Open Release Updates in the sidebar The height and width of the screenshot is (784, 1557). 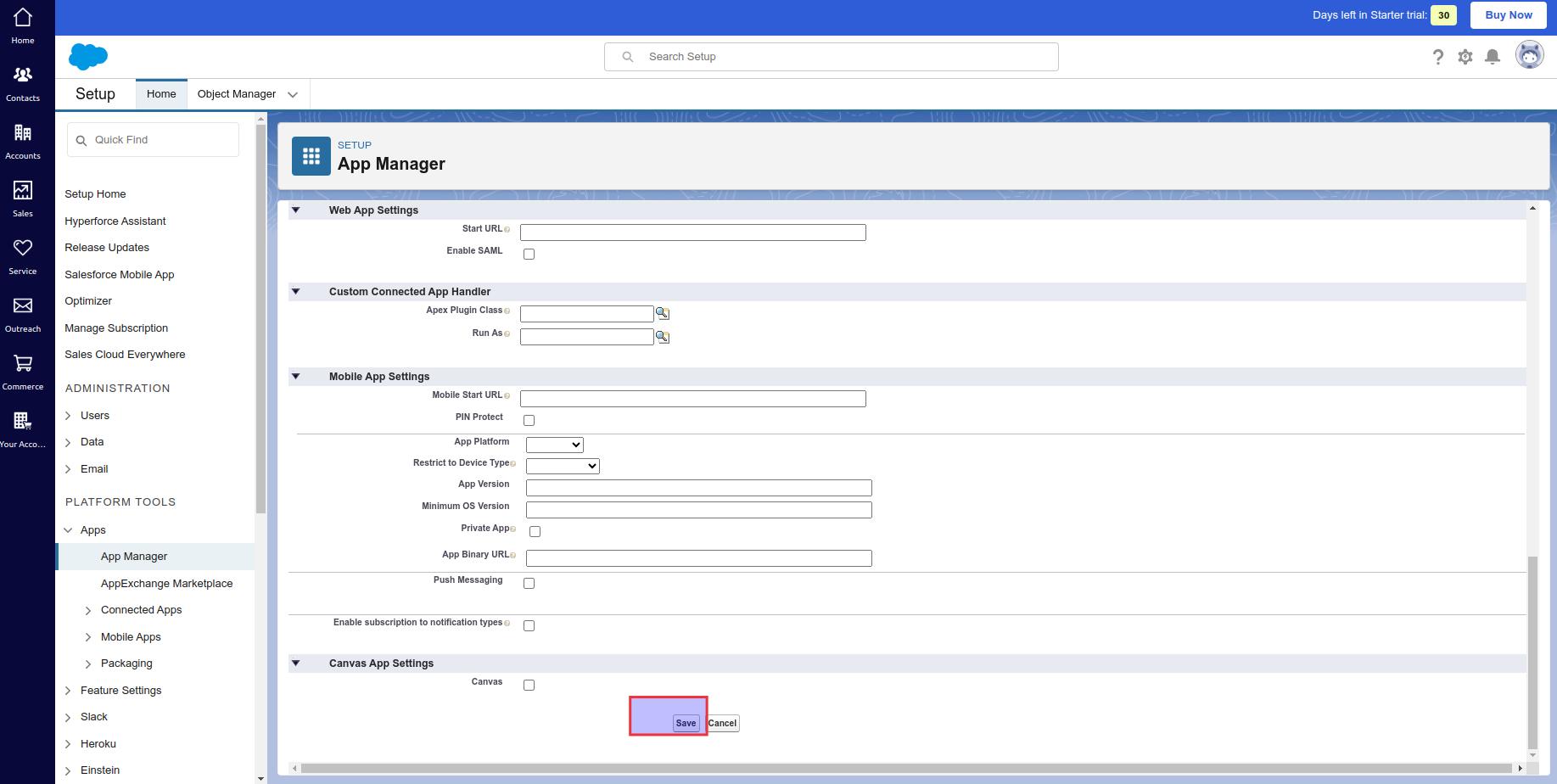click(107, 248)
